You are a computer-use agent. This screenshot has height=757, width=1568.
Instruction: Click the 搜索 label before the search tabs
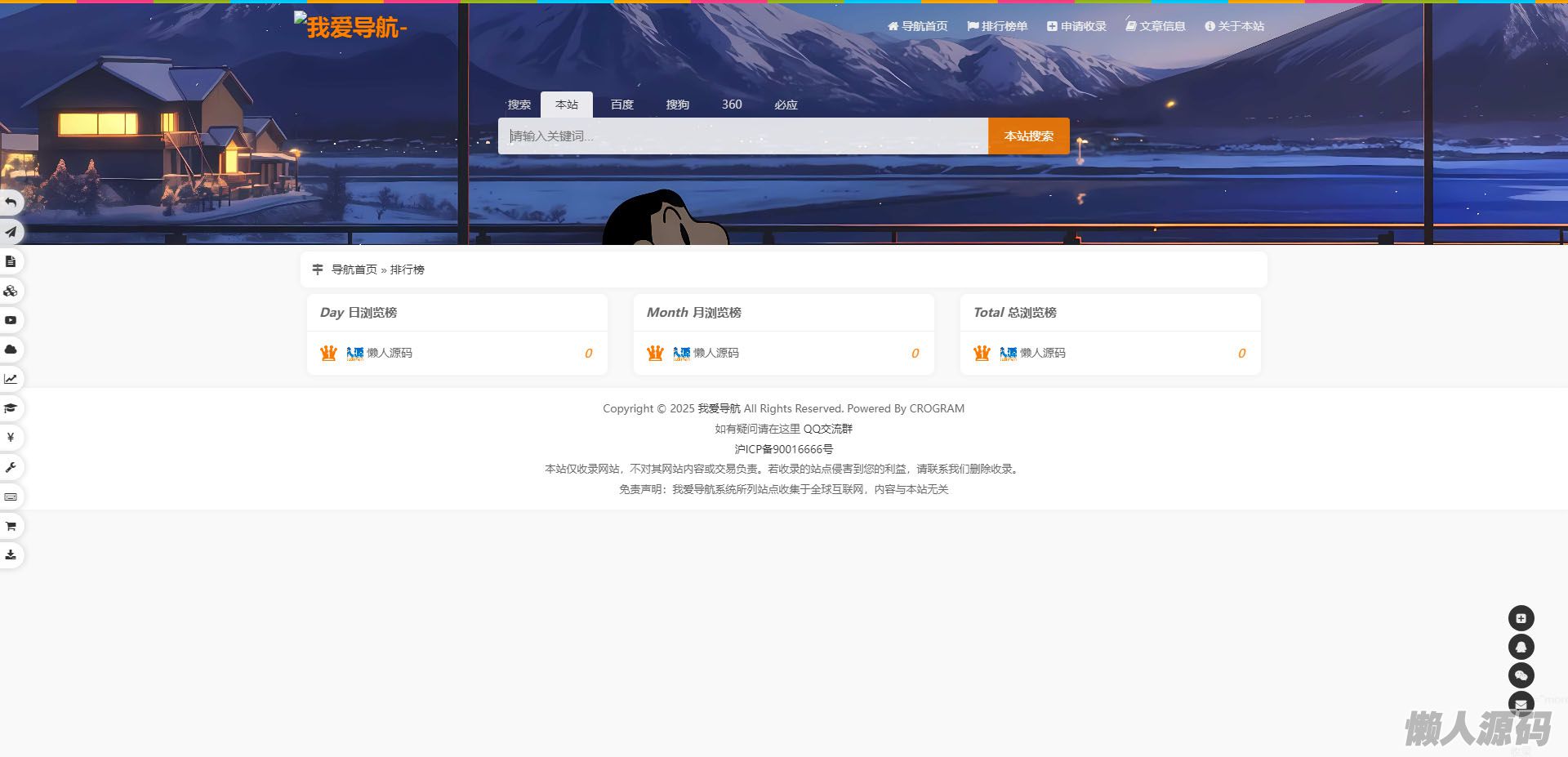519,105
